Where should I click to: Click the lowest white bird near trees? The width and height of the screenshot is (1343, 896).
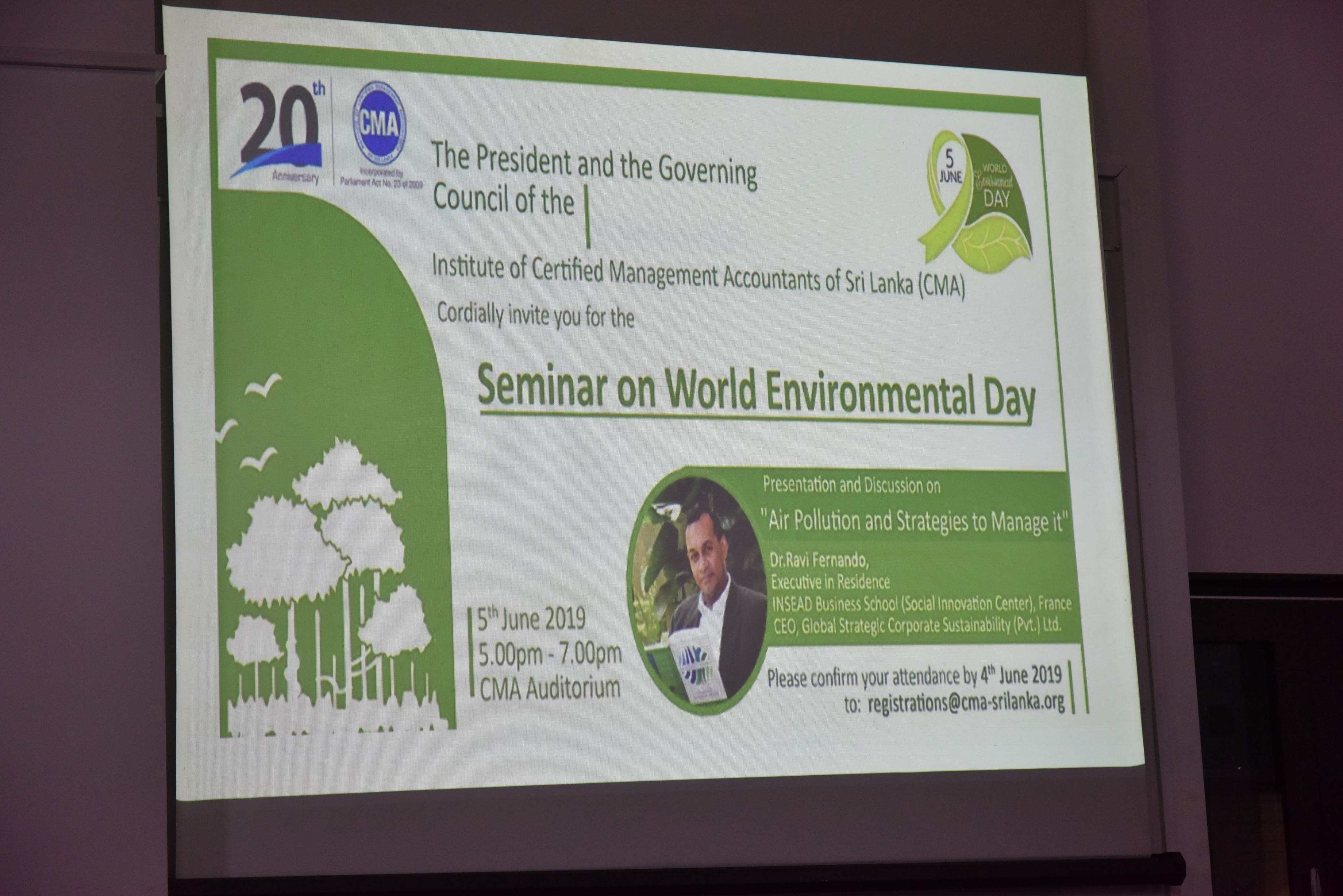pos(258,459)
